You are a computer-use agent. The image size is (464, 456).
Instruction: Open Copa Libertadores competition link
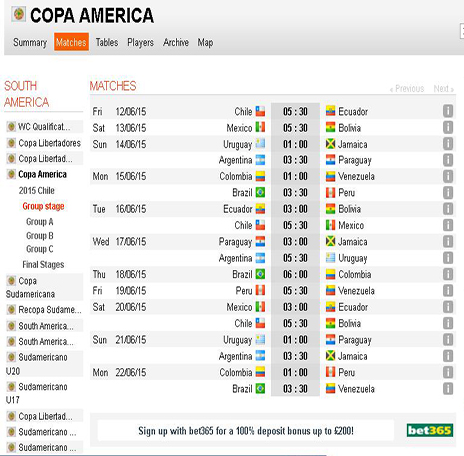tap(49, 143)
